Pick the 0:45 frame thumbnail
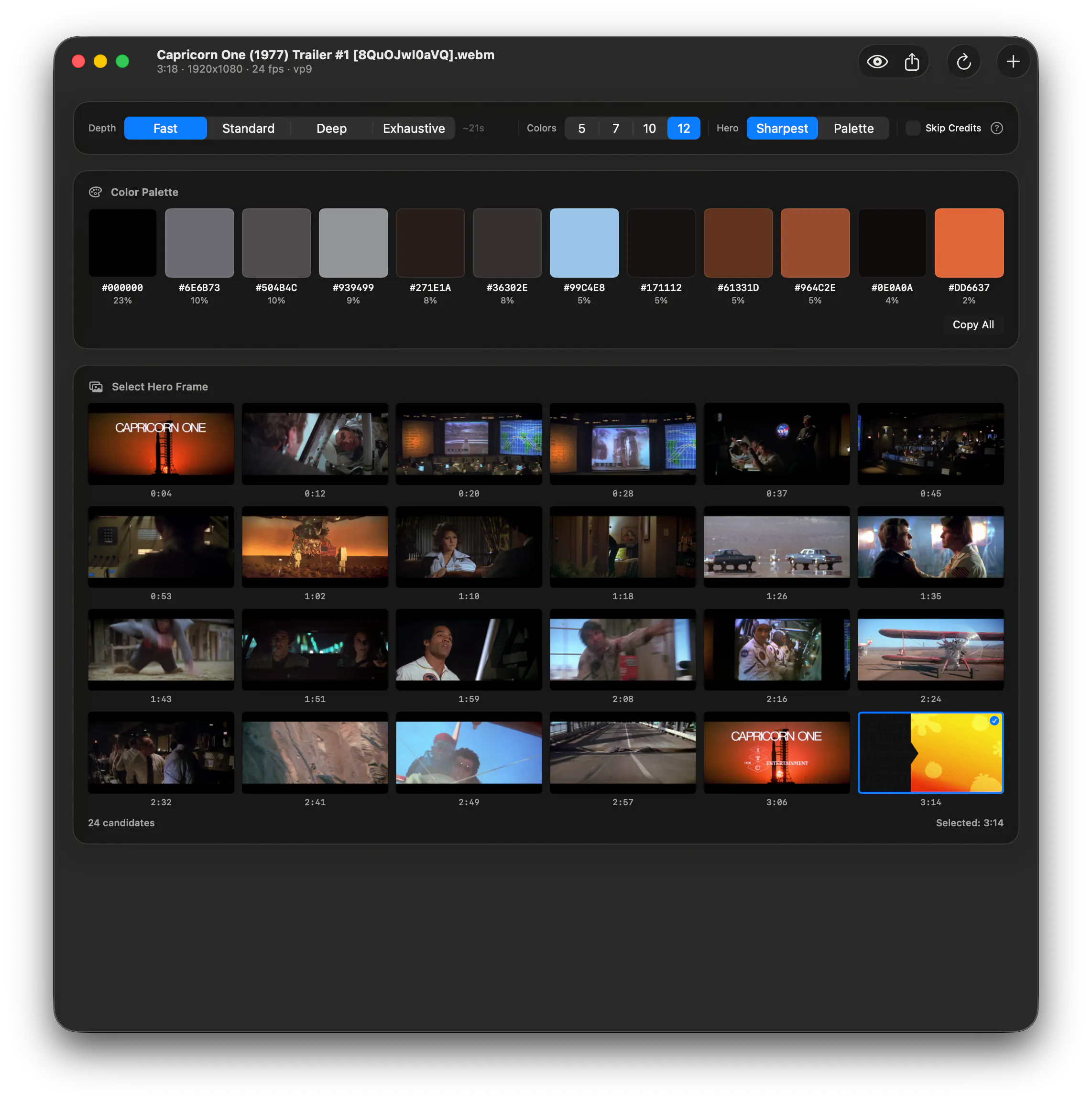 click(930, 443)
